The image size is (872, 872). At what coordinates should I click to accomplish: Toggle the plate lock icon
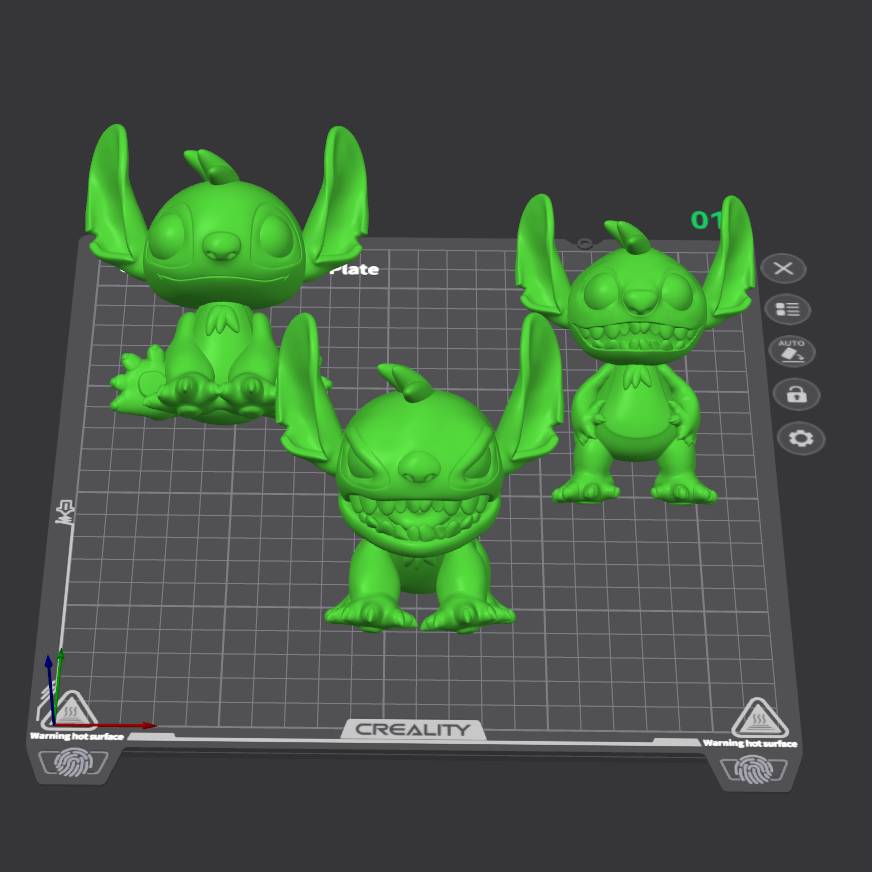pyautogui.click(x=796, y=395)
